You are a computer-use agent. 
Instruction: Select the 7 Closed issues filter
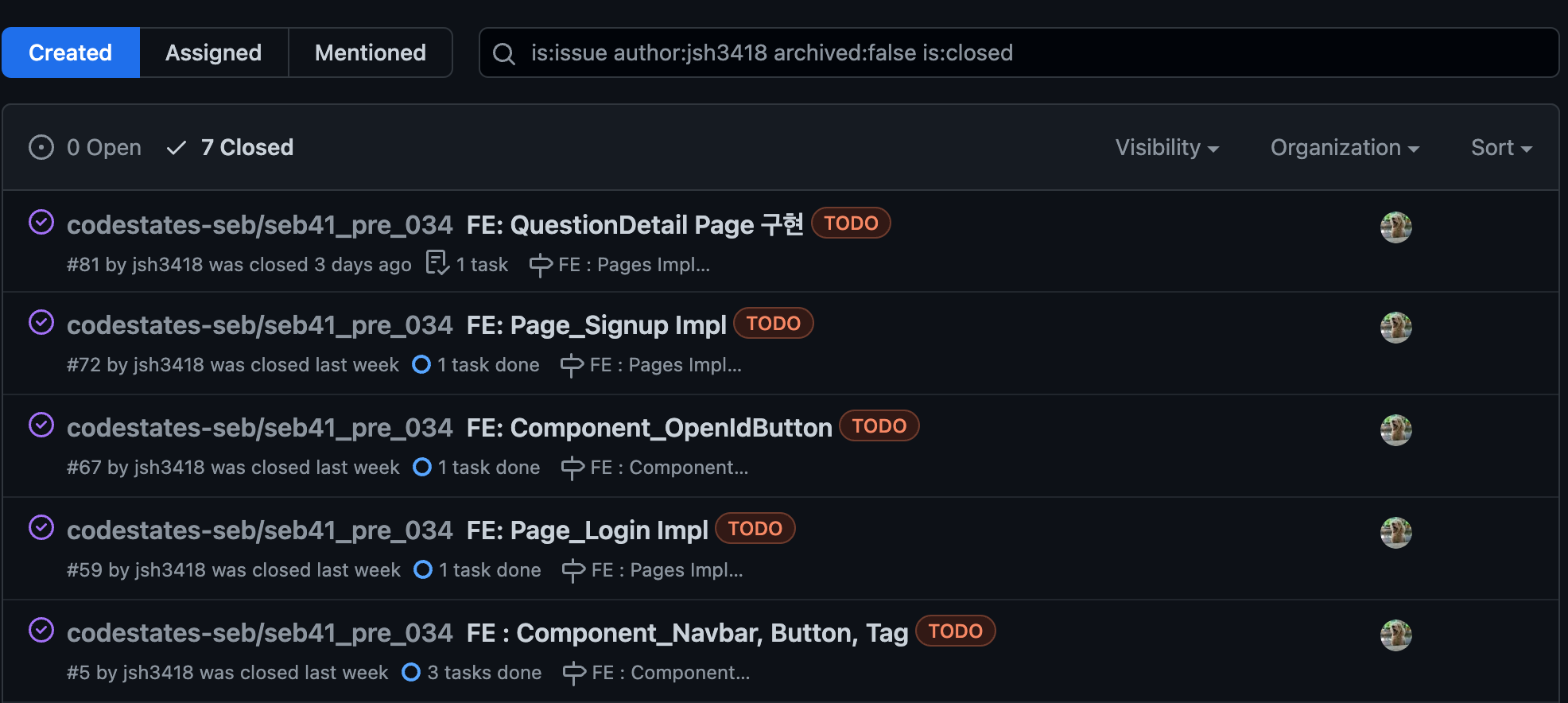click(230, 147)
